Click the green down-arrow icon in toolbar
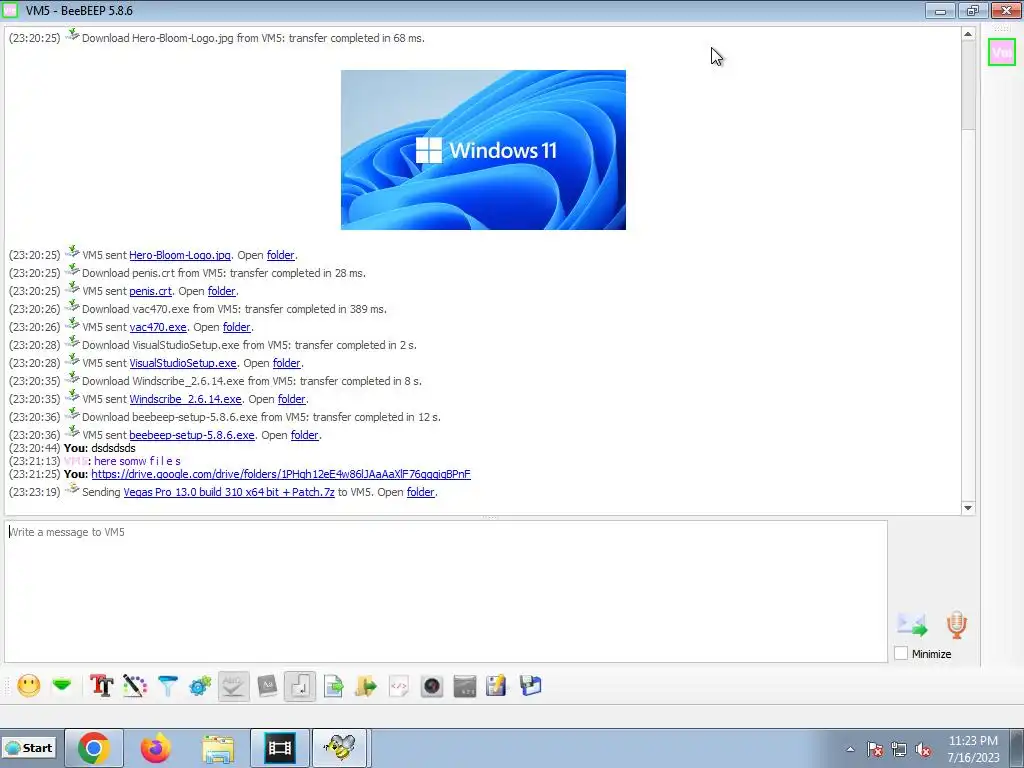This screenshot has height=768, width=1024. click(x=62, y=685)
